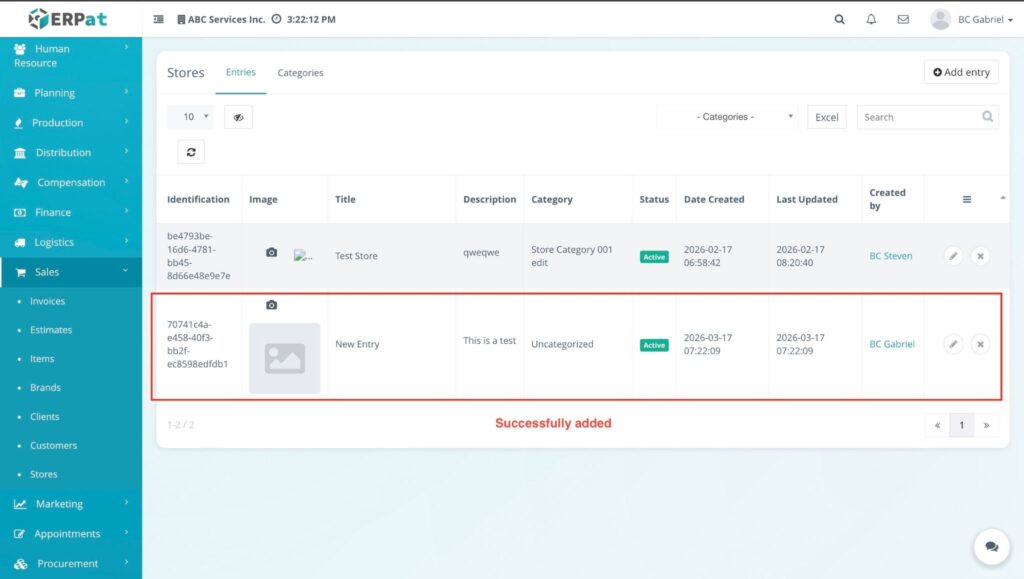Open the chat bubble widget
This screenshot has height=579, width=1024.
[991, 547]
